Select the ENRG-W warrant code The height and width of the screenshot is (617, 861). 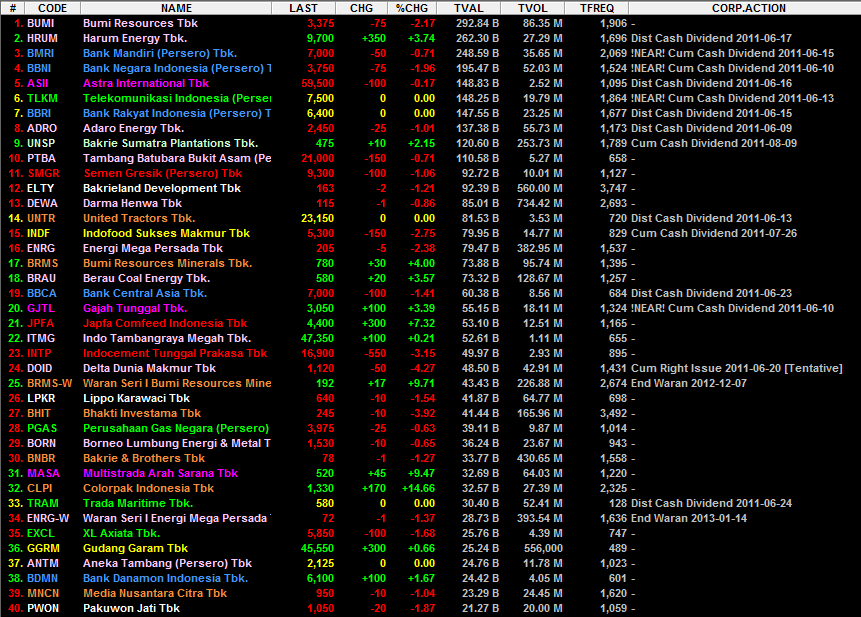(48, 518)
